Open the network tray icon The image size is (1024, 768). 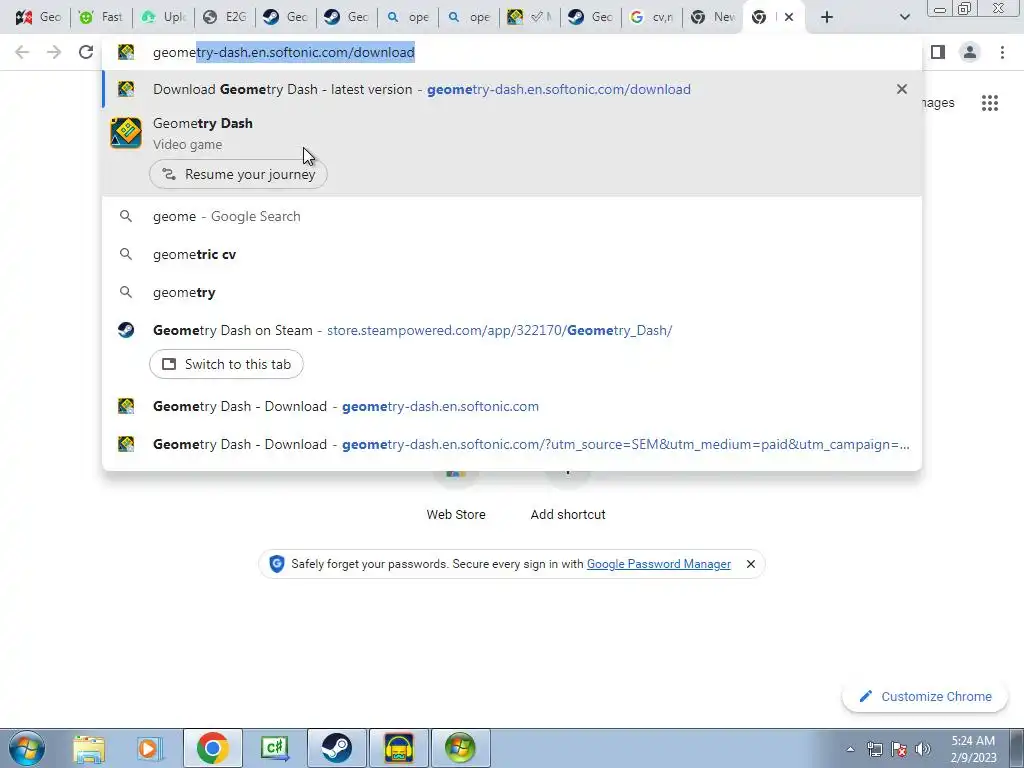(x=874, y=749)
